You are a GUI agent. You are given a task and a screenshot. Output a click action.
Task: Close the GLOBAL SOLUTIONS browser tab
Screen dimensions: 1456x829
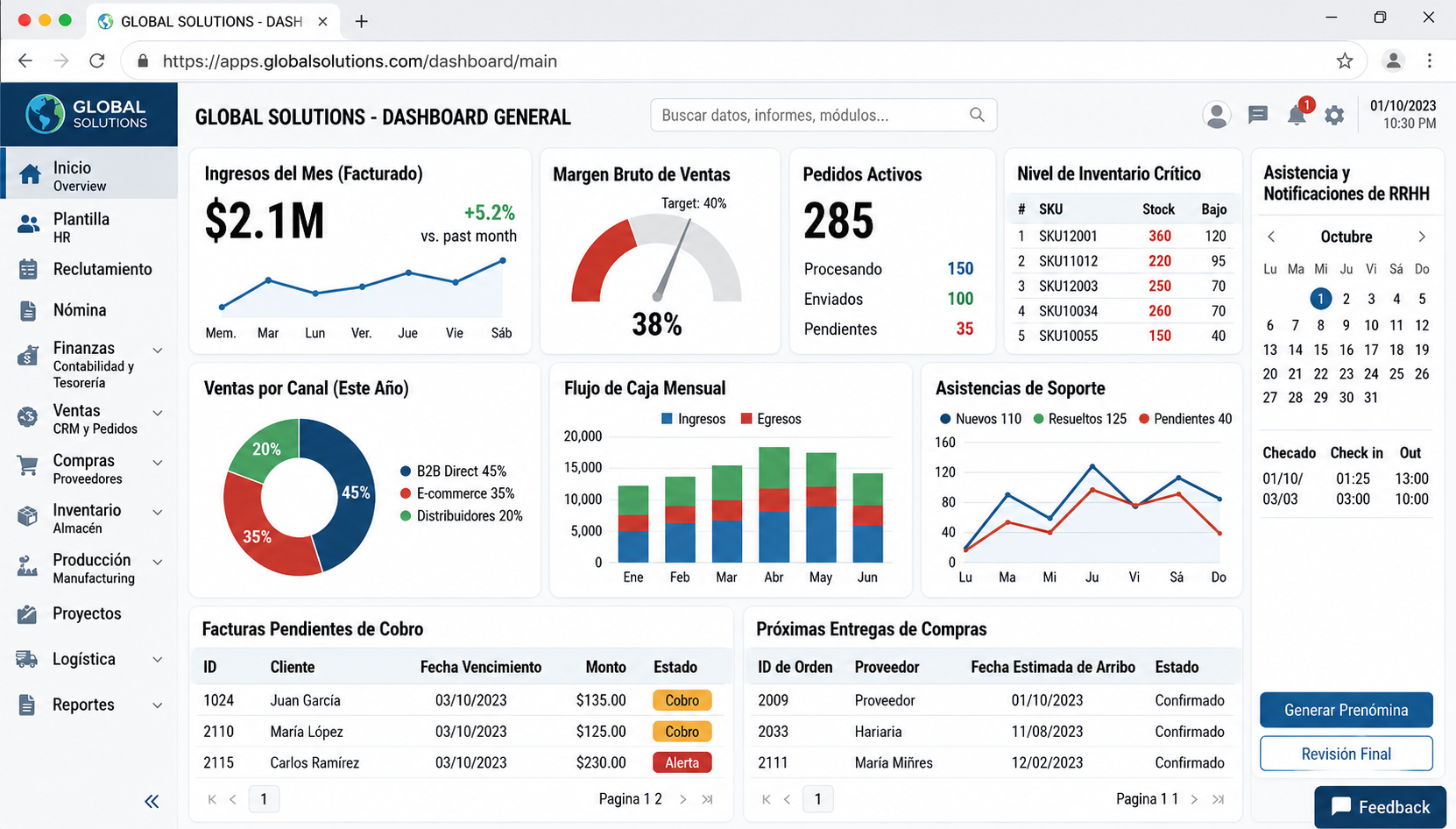(322, 21)
